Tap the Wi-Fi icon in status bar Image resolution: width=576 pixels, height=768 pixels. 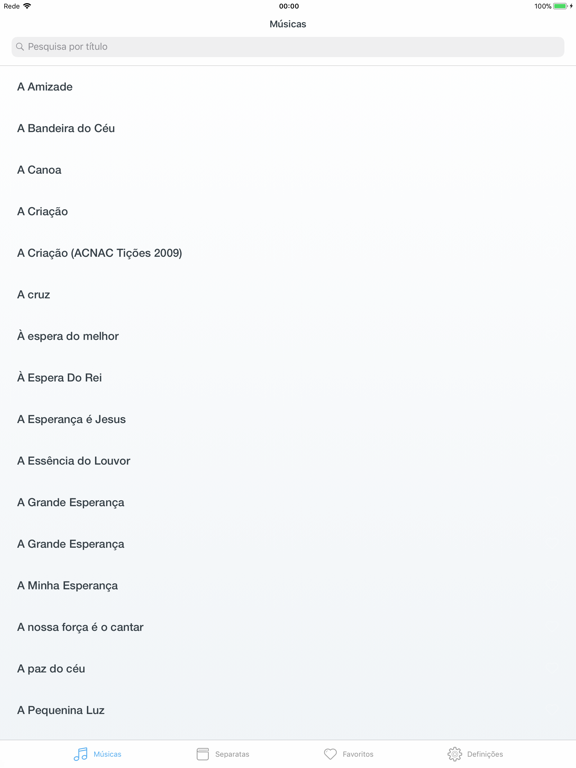pyautogui.click(x=27, y=6)
